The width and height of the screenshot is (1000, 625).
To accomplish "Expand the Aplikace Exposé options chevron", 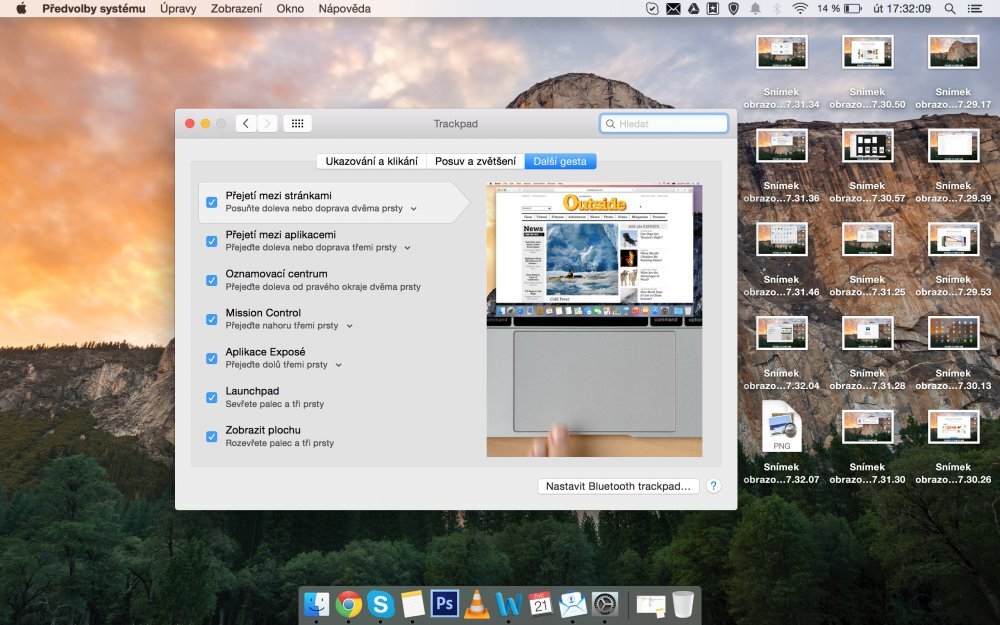I will [x=338, y=365].
